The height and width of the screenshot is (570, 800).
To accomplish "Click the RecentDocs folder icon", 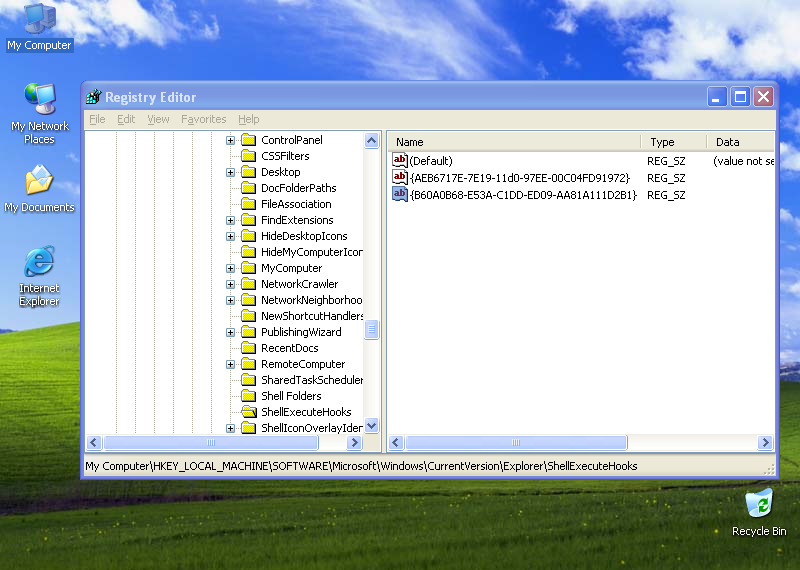I will pos(248,348).
